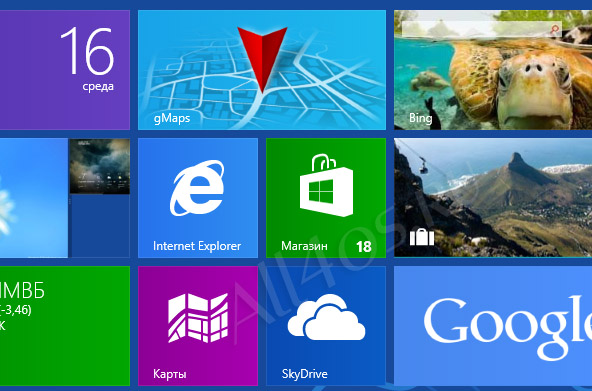Open the SkyDrive cloud tile
The width and height of the screenshot is (592, 391).
coord(326,326)
